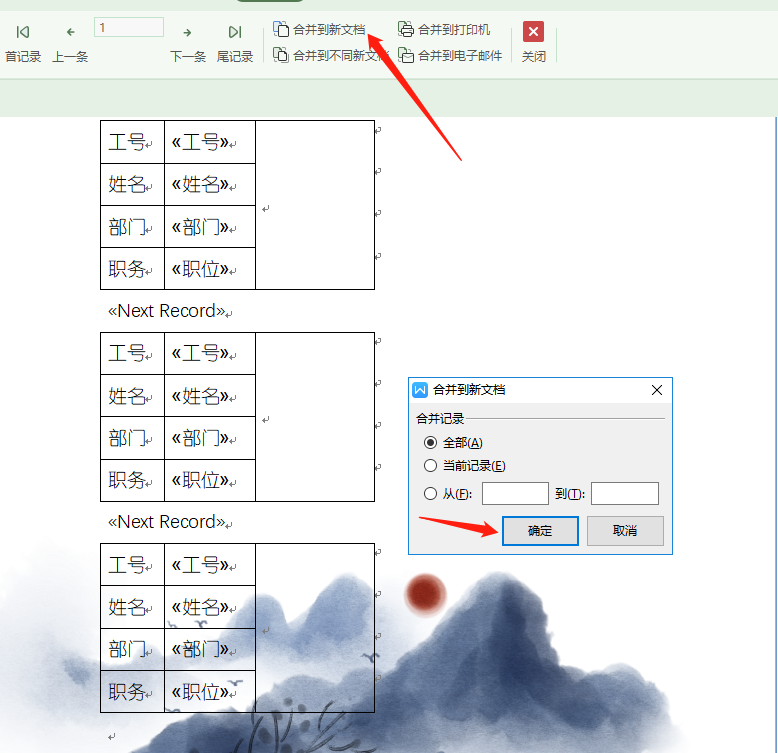Confirm with the 确定 button

tap(540, 531)
